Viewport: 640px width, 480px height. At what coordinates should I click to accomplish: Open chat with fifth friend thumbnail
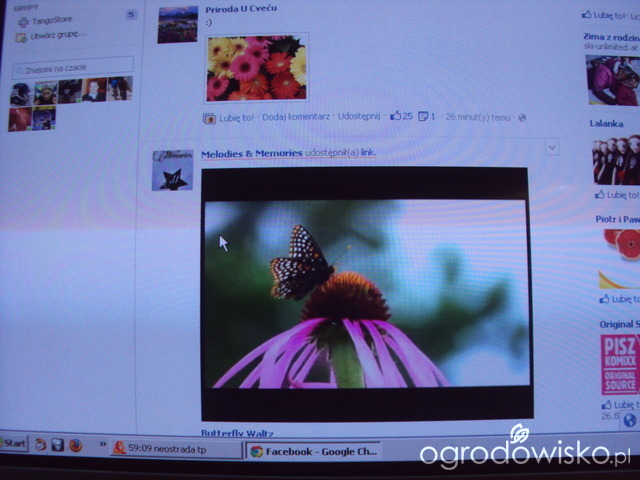tap(120, 89)
